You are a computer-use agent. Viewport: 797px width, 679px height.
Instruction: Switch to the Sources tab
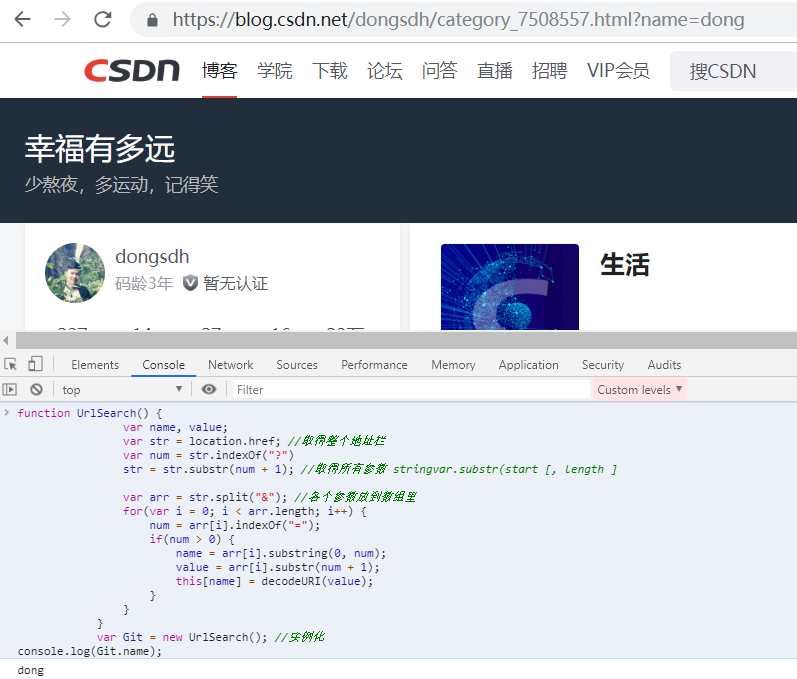[297, 364]
